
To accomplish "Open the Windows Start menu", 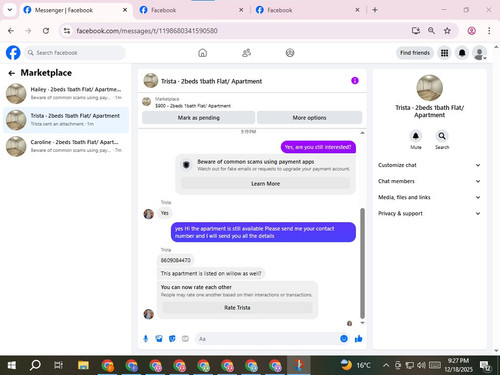I will tap(12, 365).
